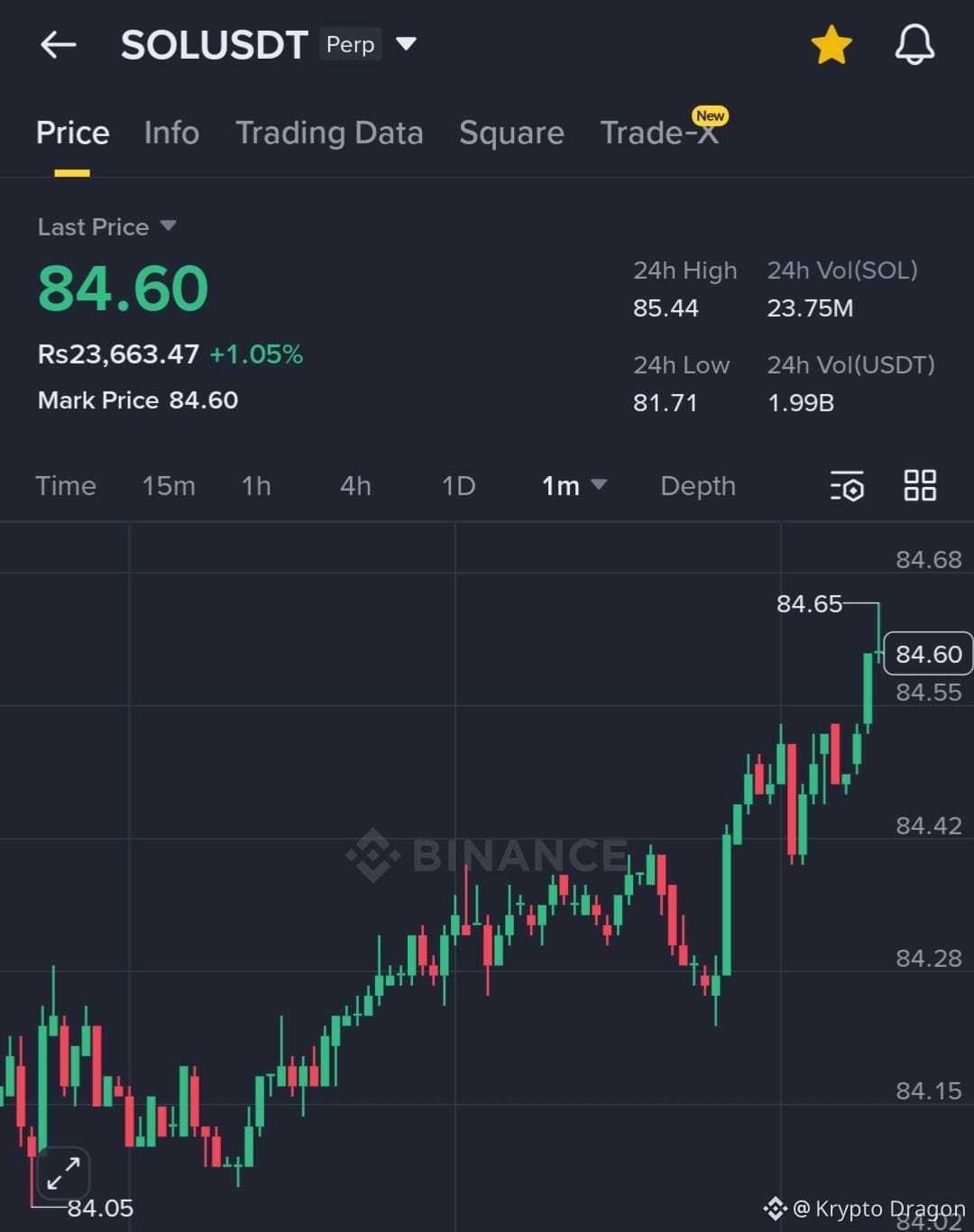The height and width of the screenshot is (1232, 974).
Task: Tap the SOLUSDT symbol title
Action: click(x=215, y=45)
